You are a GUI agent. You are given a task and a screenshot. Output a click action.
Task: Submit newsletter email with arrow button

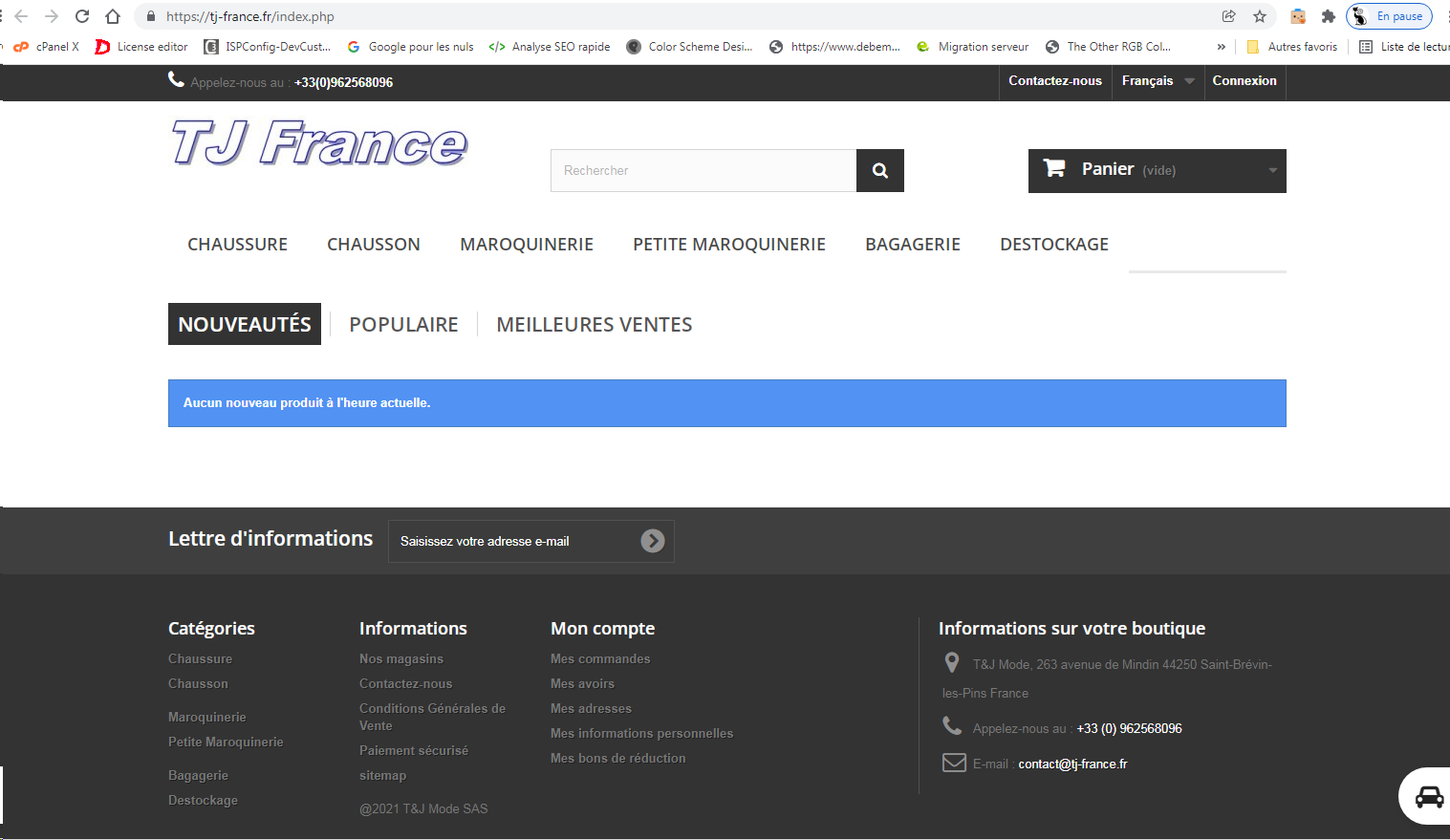(x=653, y=541)
